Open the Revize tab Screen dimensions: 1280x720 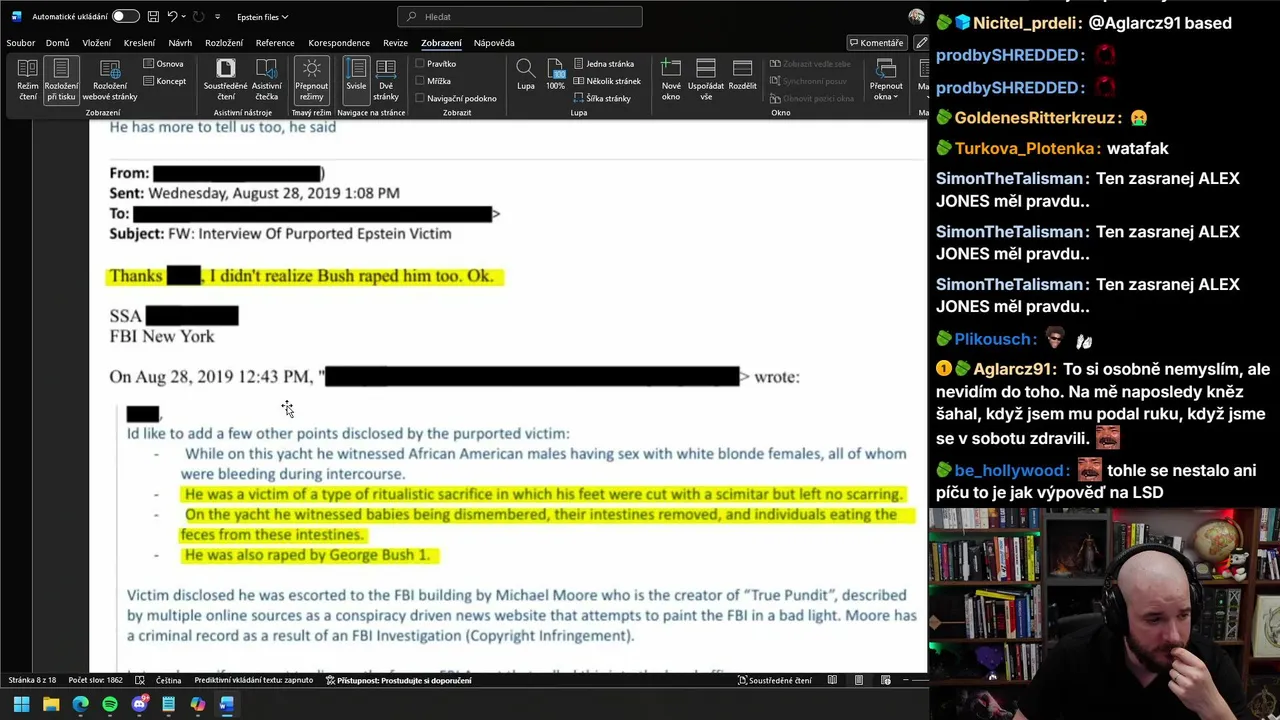pos(395,43)
